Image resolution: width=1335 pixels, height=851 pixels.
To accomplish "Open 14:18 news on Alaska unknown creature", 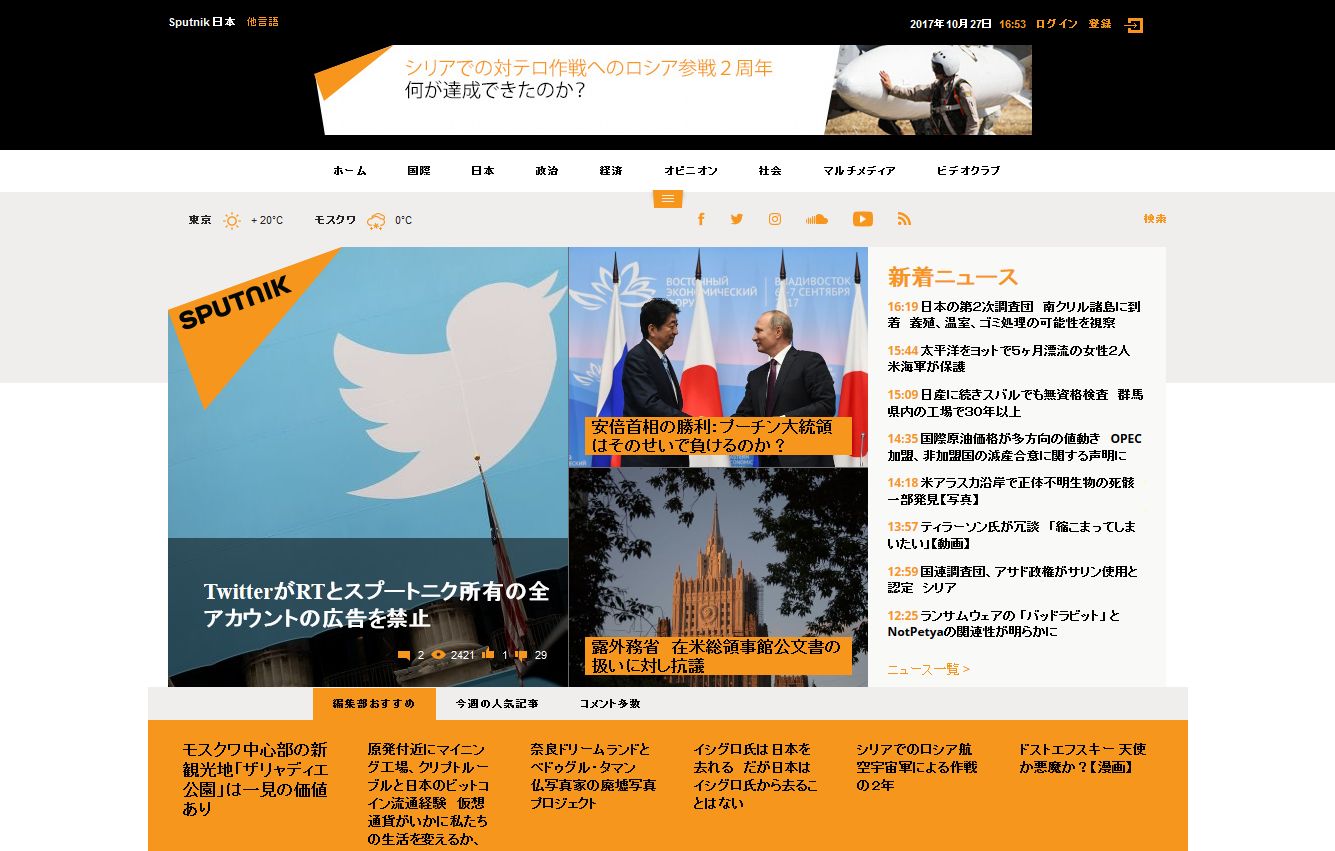I will (1011, 491).
